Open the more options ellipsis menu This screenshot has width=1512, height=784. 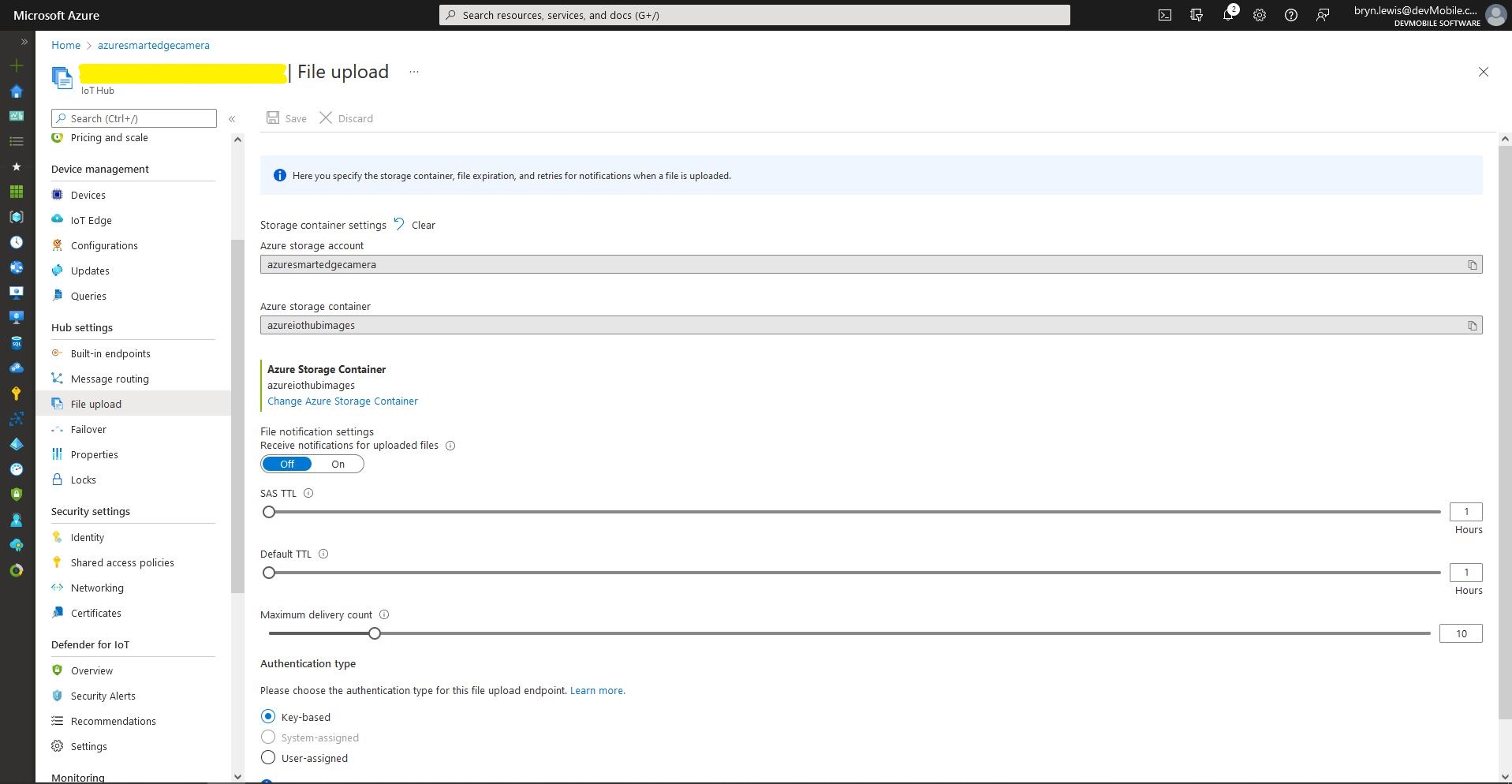(414, 72)
